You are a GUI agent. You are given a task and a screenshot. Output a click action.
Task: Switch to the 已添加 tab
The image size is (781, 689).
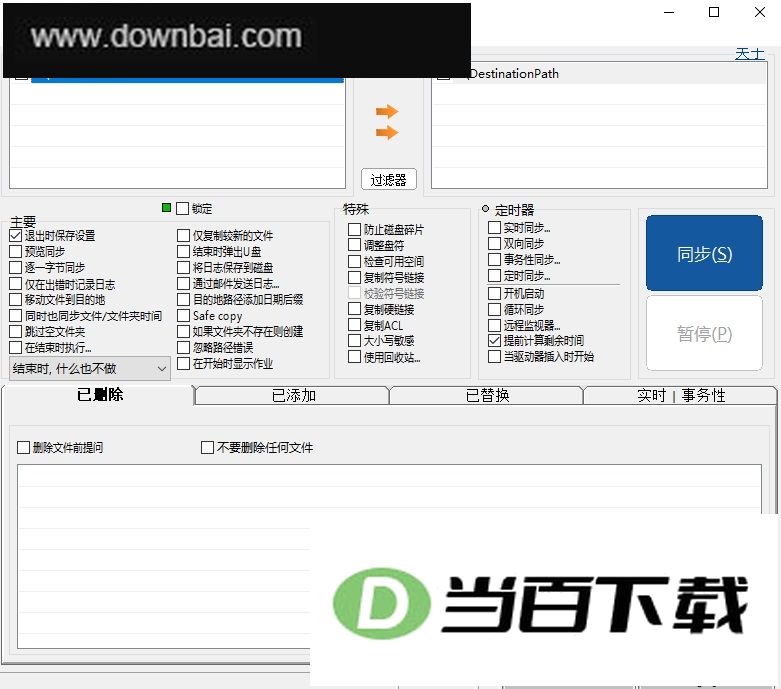(x=293, y=396)
